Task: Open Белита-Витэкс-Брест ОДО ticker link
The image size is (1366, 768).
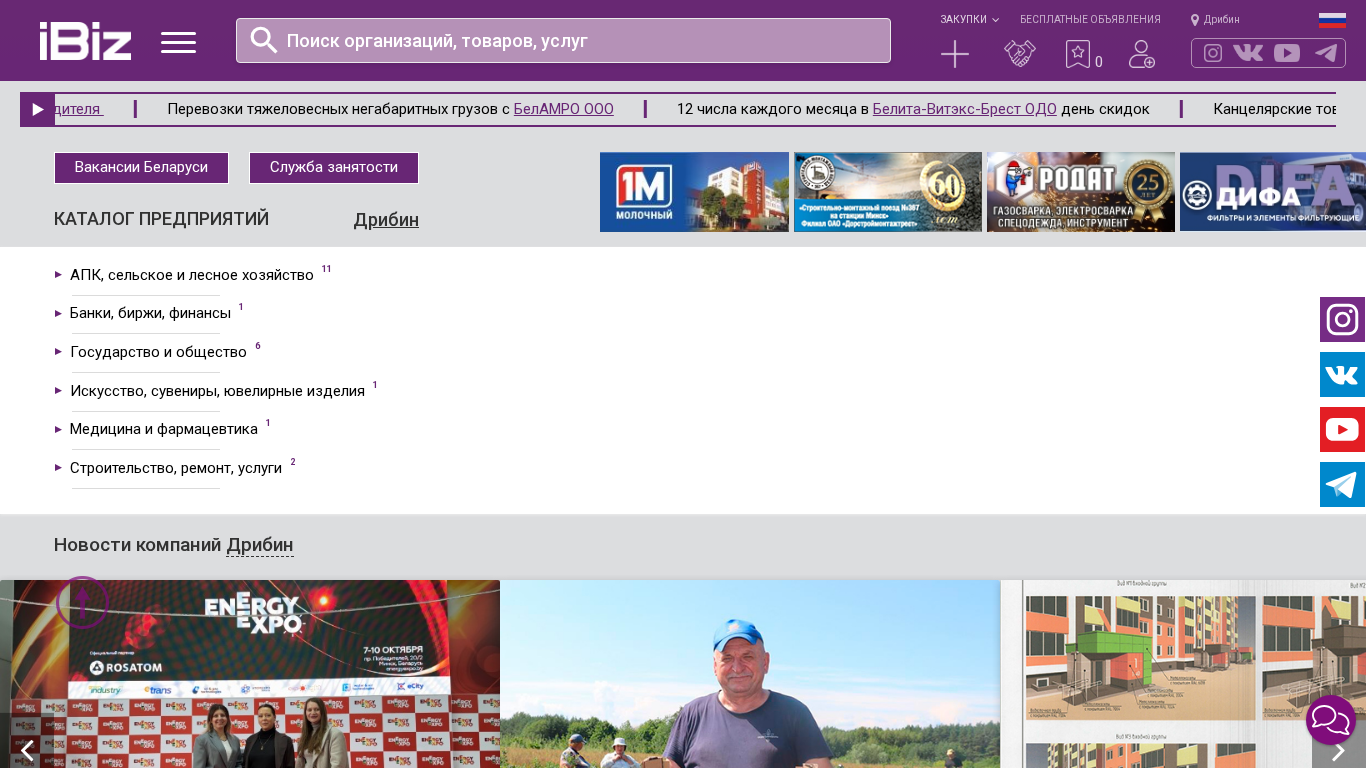Action: [x=964, y=109]
